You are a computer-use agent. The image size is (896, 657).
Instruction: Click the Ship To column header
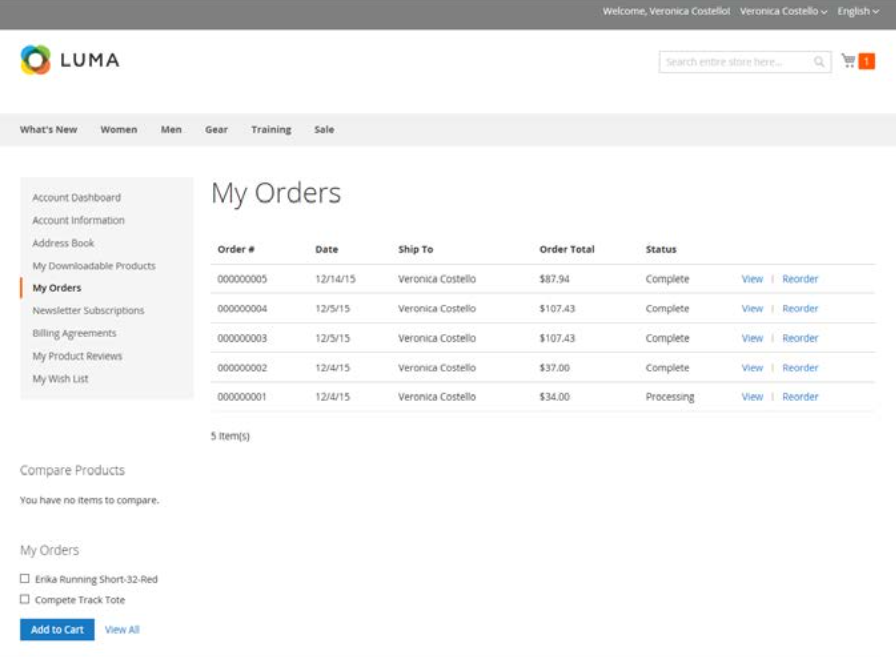415,250
